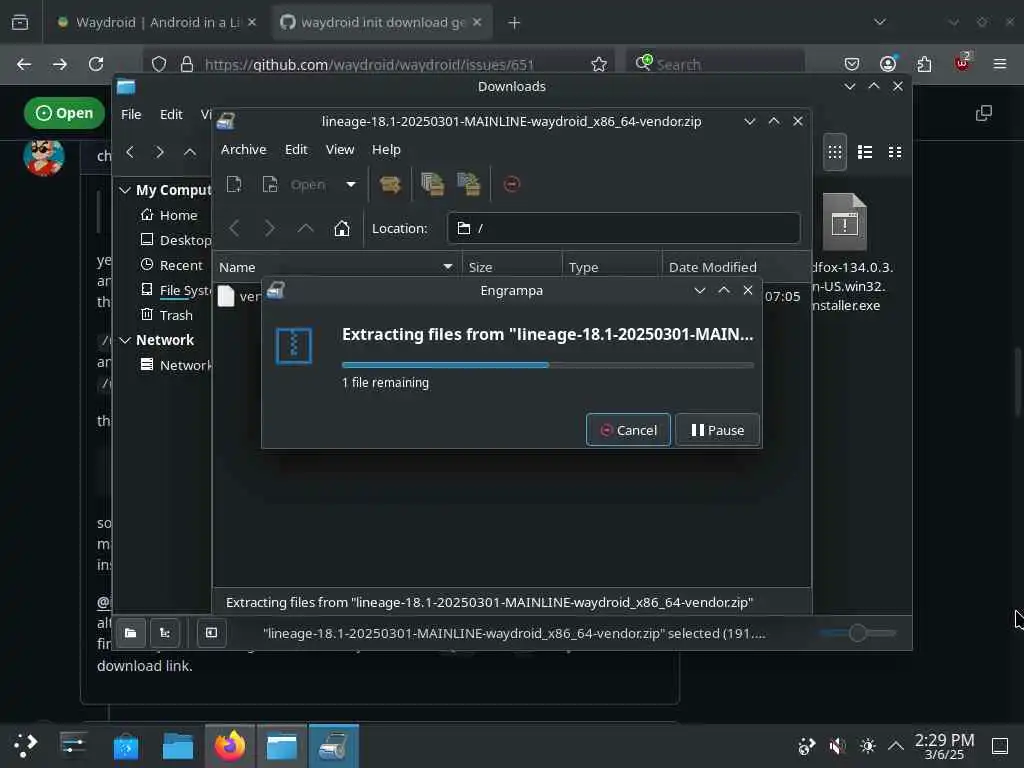Click the red Stop icon in Engrampa toolbar
This screenshot has width=1024, height=768.
pos(512,184)
